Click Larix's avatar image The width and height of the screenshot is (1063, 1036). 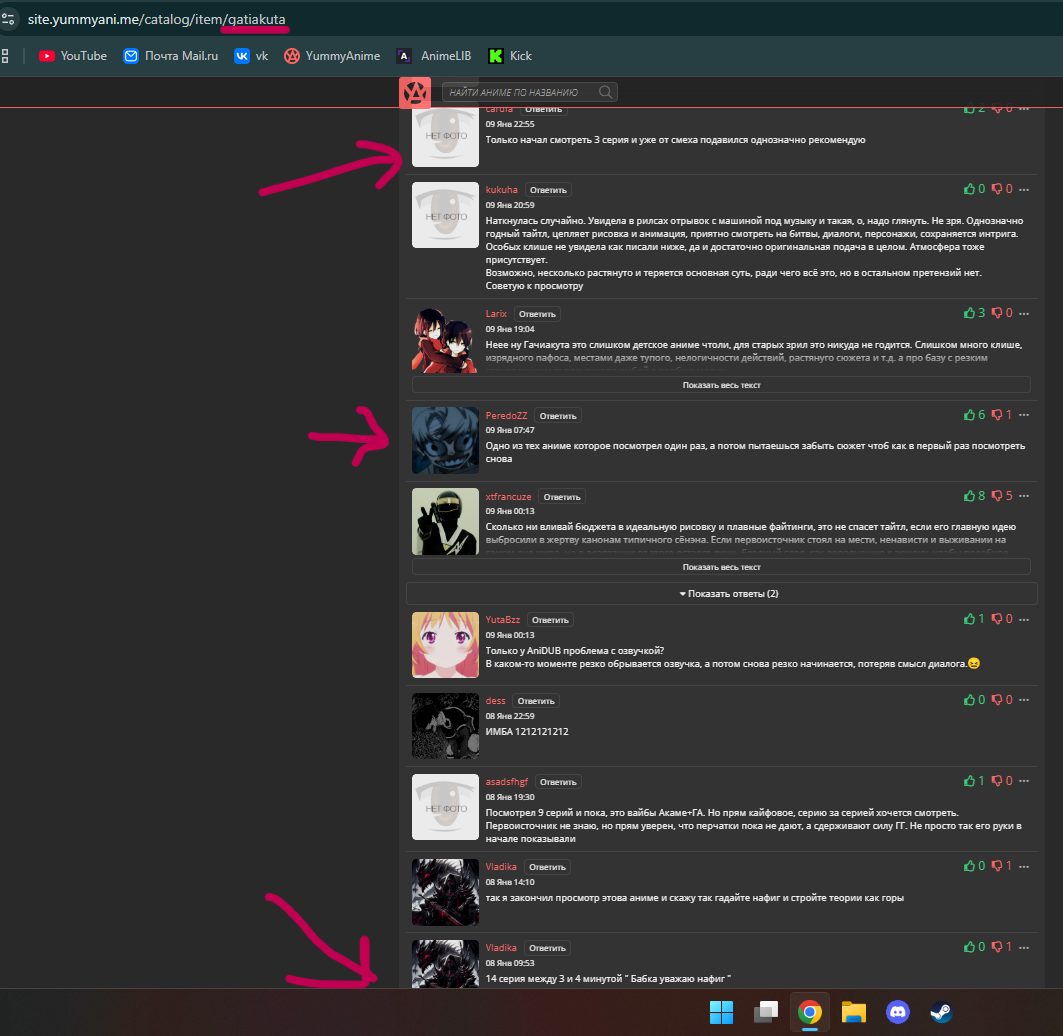click(445, 339)
